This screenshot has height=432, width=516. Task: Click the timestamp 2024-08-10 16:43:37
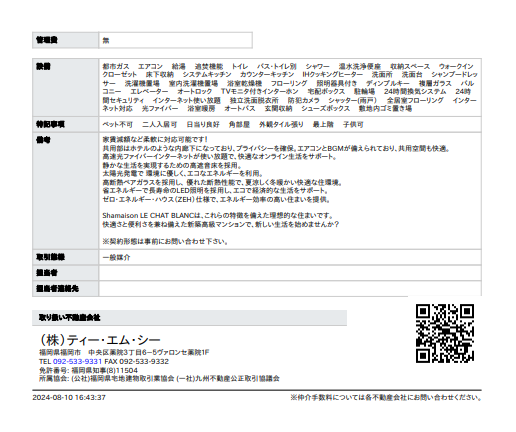(69, 397)
